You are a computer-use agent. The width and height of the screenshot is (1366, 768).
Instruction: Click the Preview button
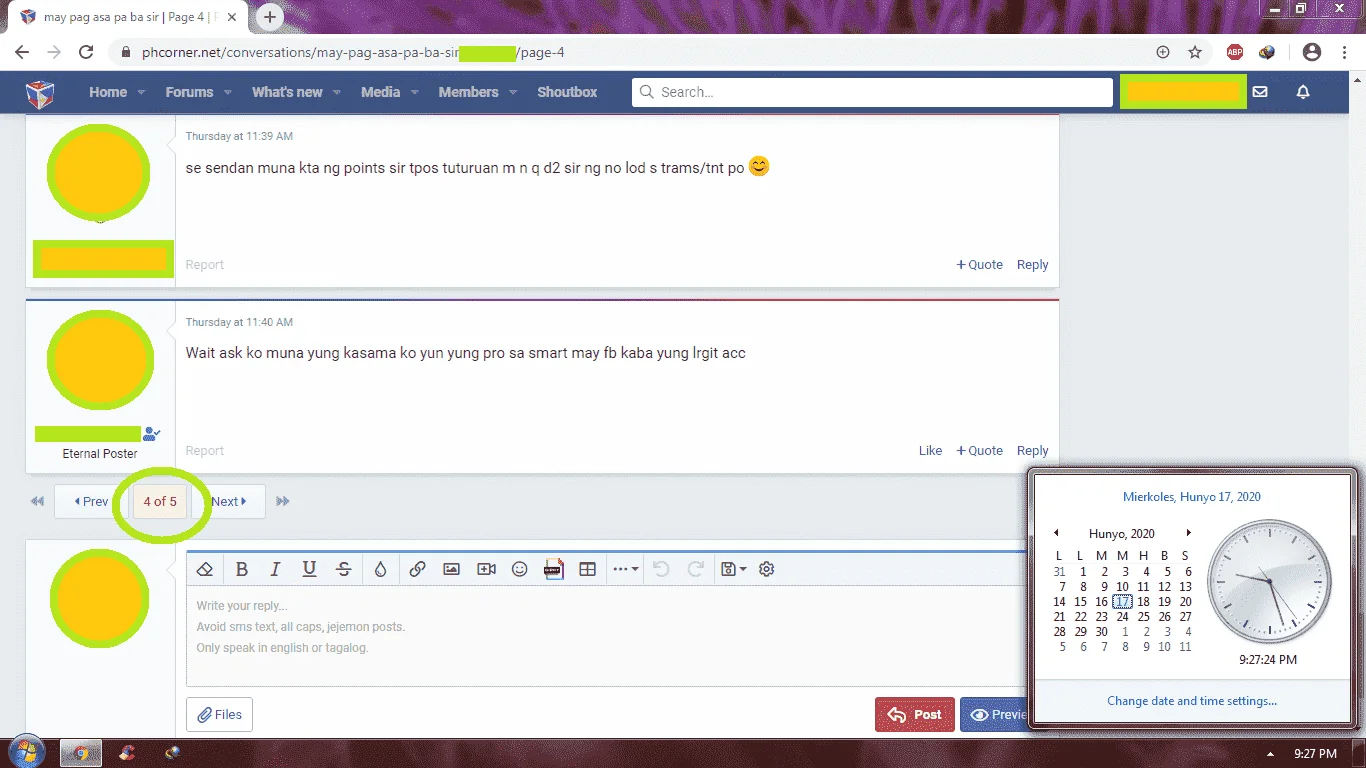[995, 715]
